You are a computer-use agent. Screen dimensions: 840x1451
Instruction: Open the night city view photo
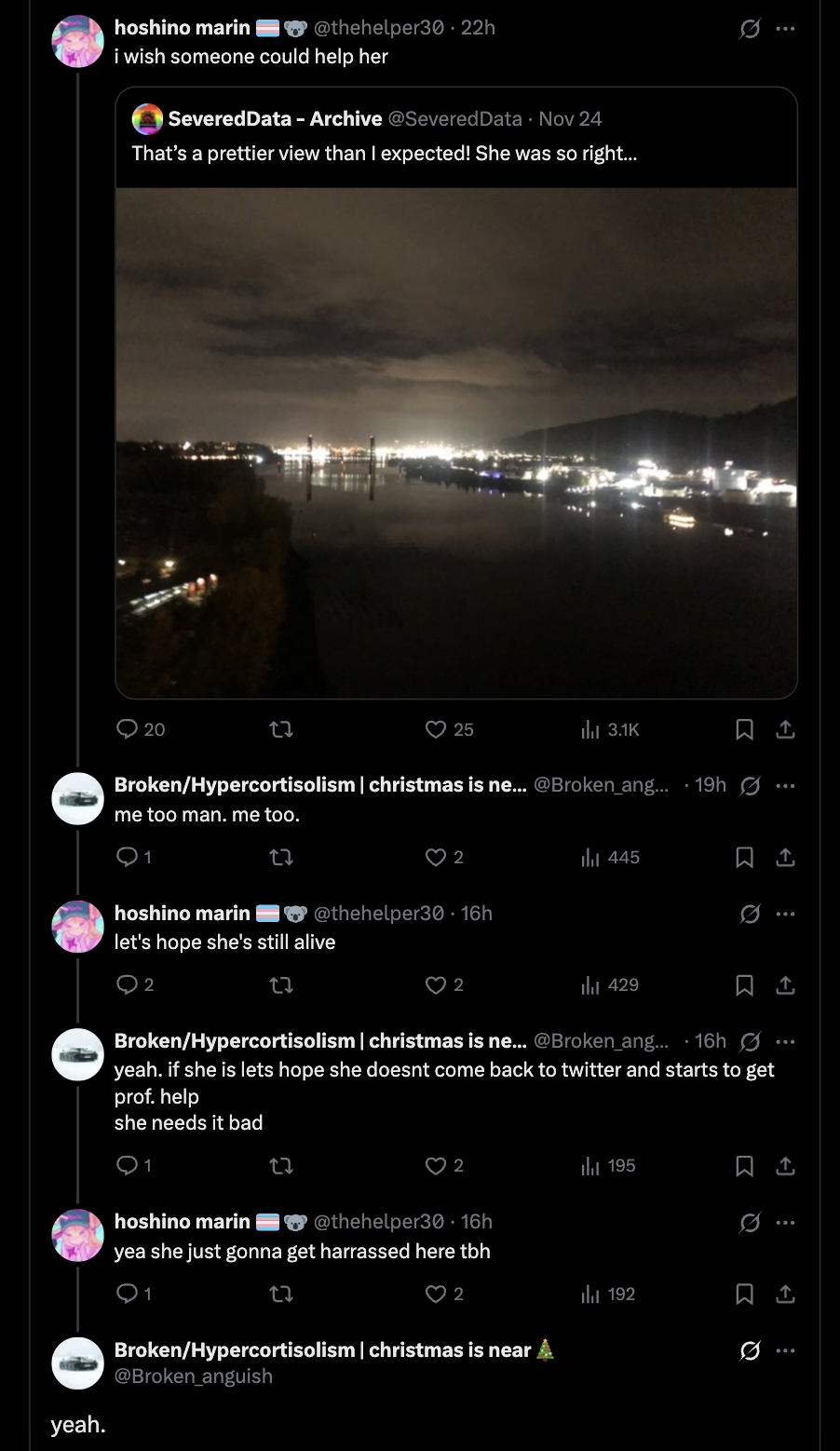[x=456, y=442]
